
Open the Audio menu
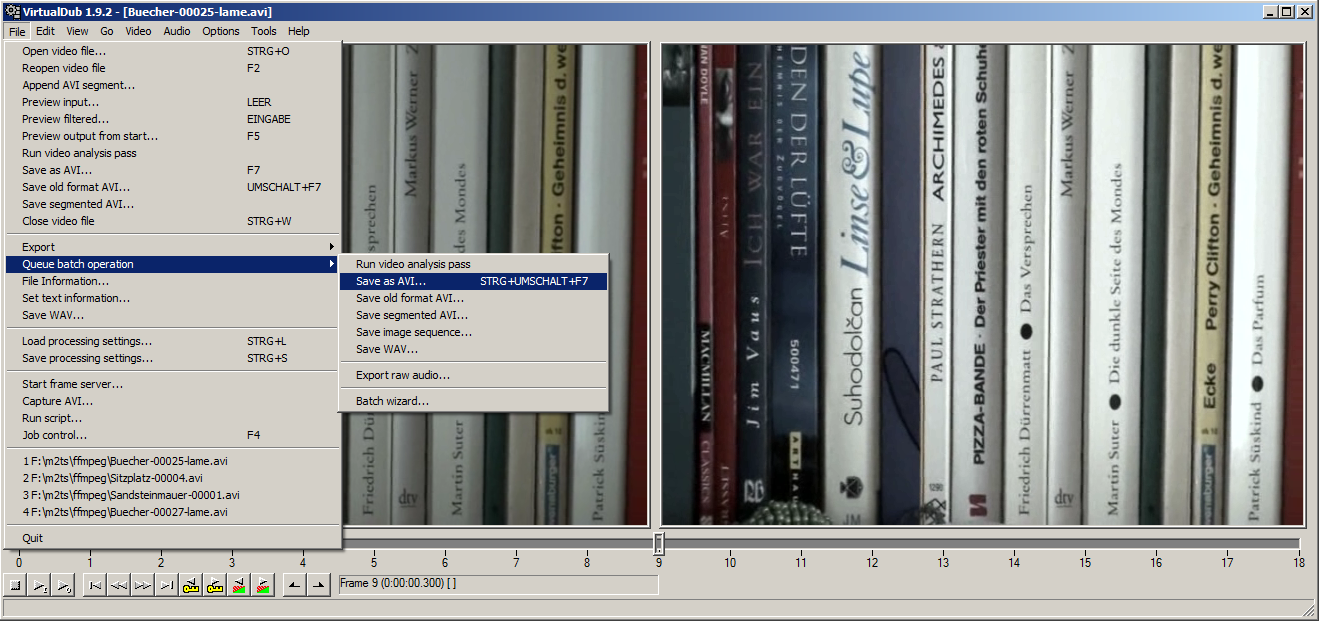[x=177, y=31]
